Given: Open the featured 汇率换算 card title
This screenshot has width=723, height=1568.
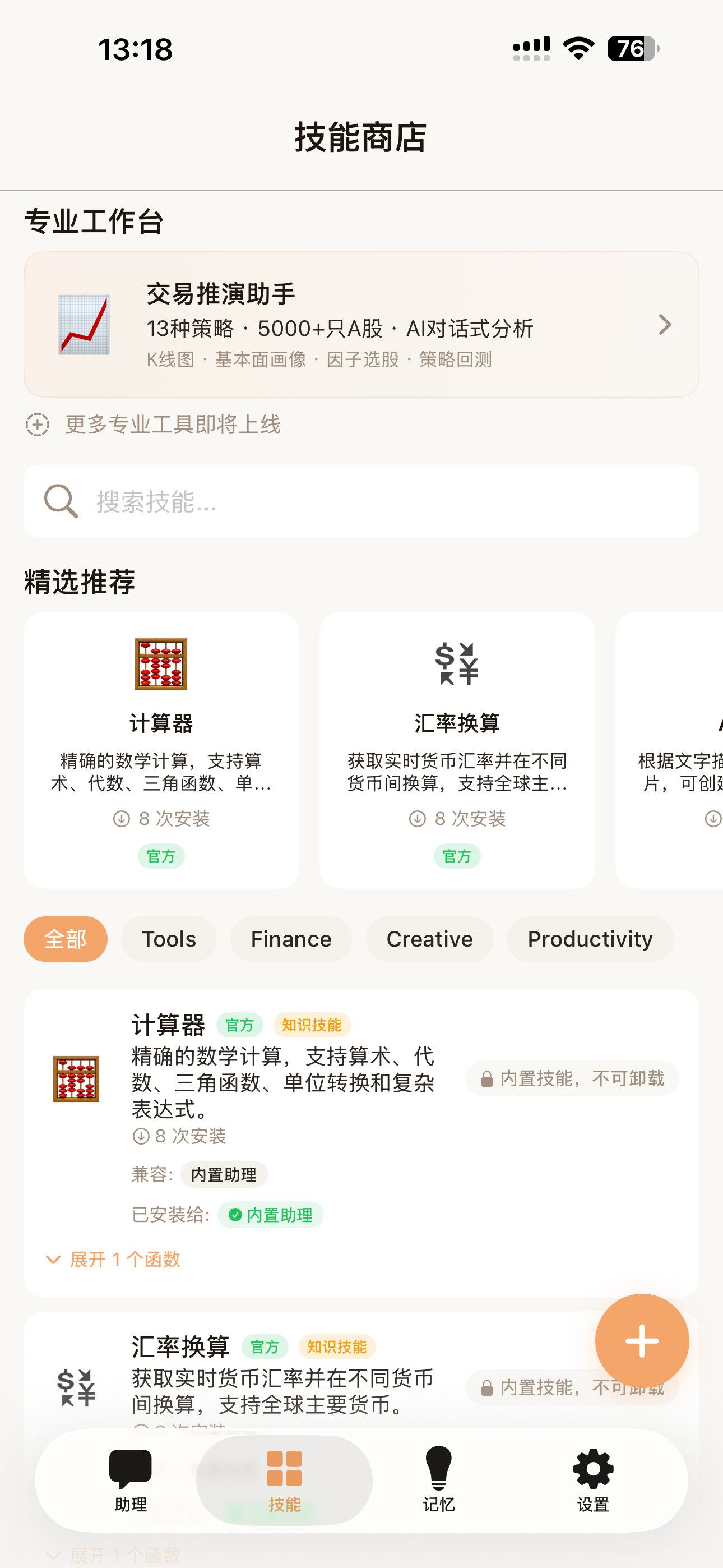Looking at the screenshot, I should pos(457,723).
